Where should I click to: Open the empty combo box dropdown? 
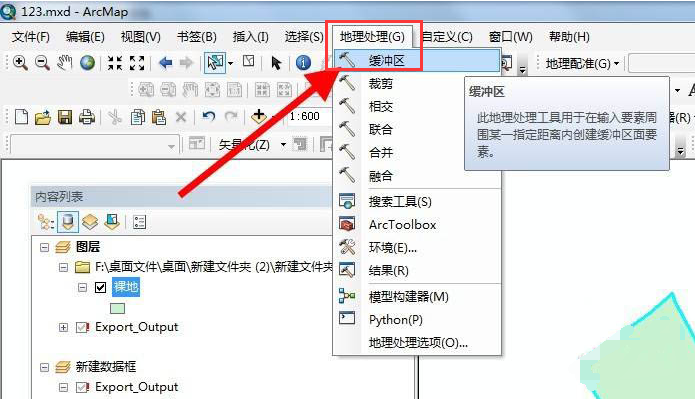pyautogui.click(x=171, y=146)
